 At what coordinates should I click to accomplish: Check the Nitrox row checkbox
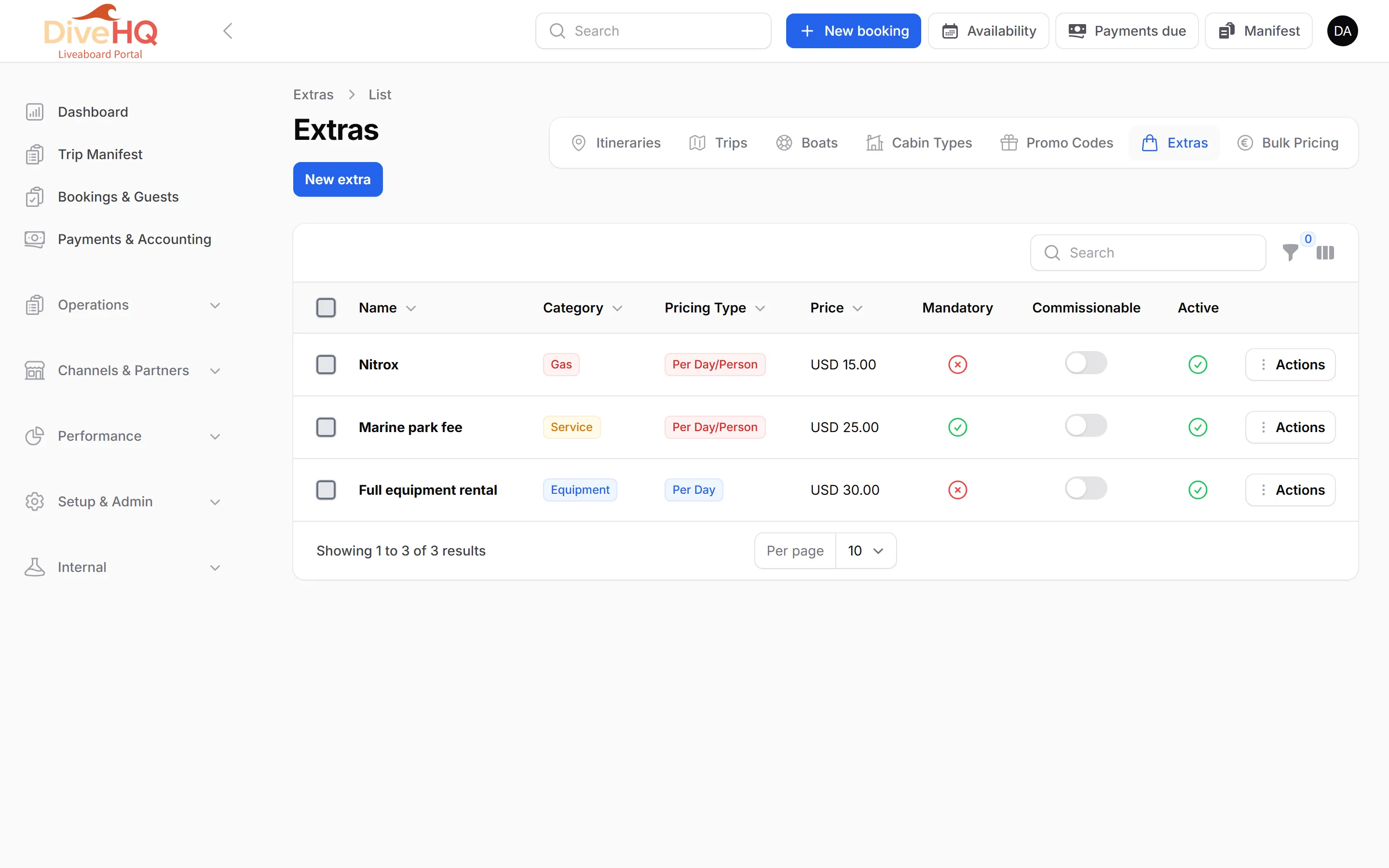pos(326,365)
